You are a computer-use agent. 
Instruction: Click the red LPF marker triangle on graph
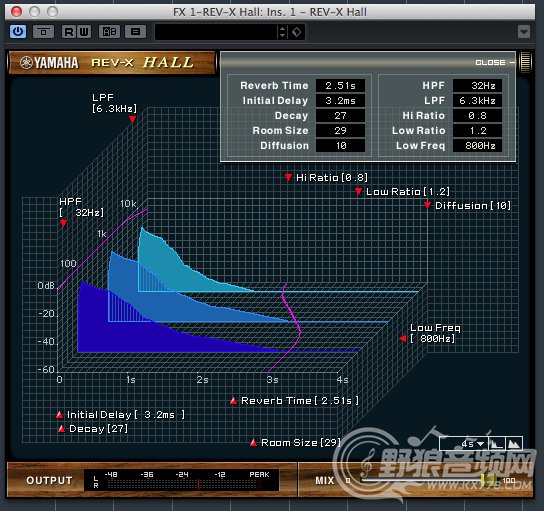133,119
